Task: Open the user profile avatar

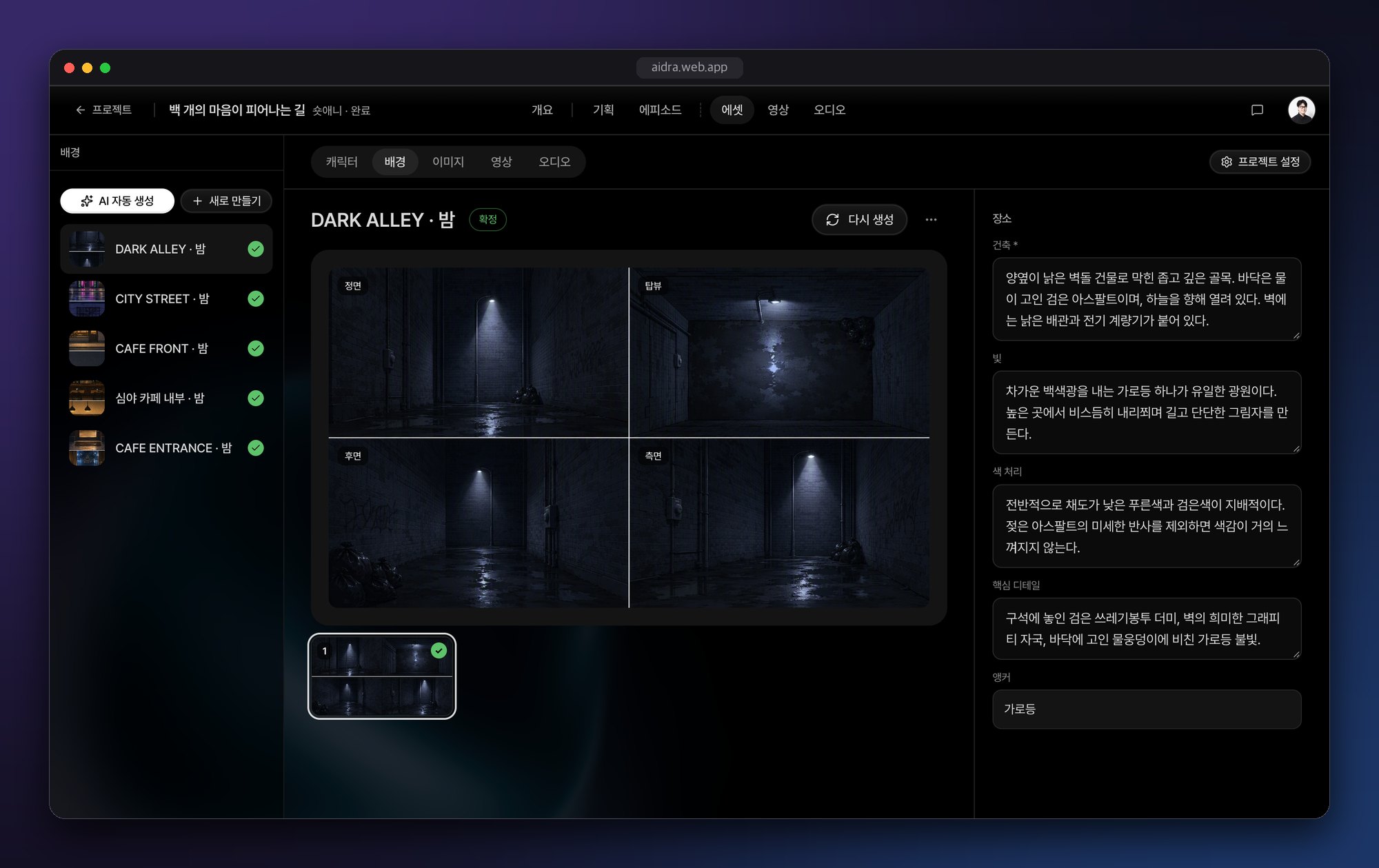Action: [x=1301, y=110]
